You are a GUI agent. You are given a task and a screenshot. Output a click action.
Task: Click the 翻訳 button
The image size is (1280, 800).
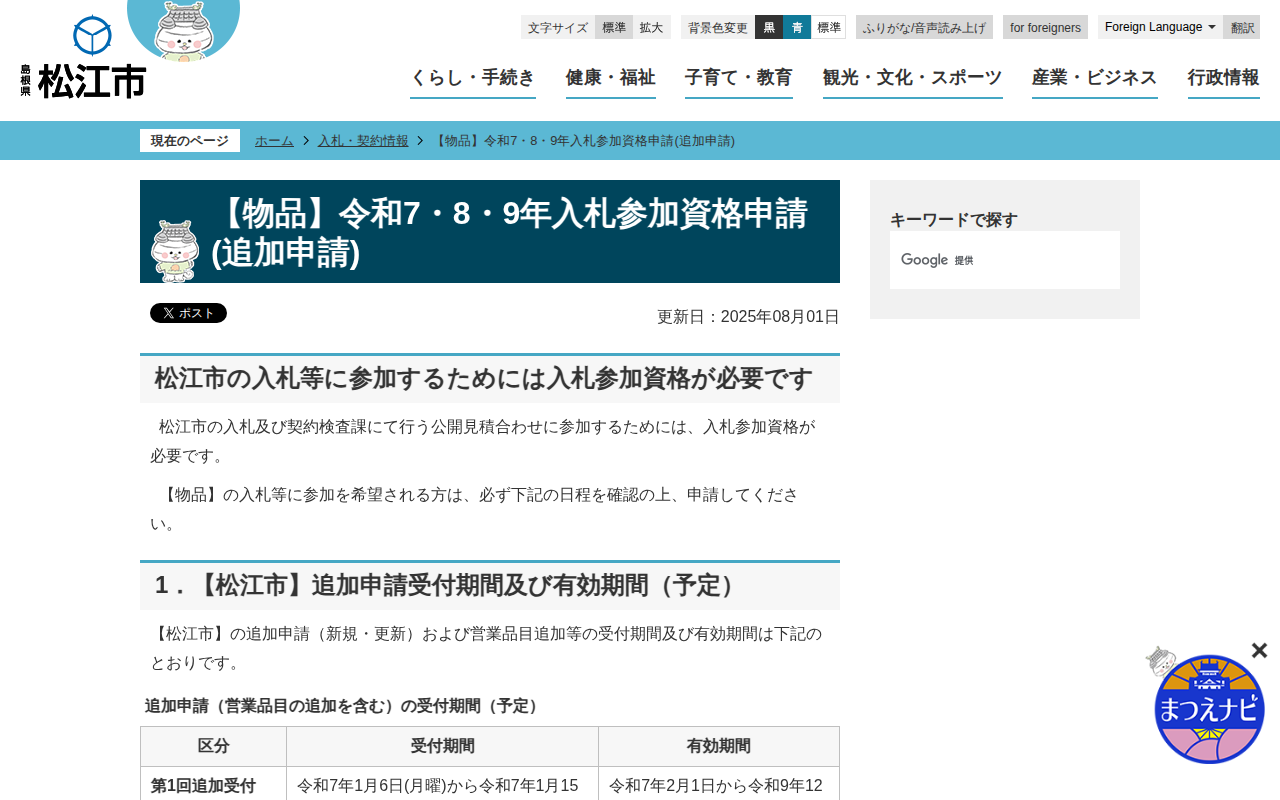point(1242,27)
